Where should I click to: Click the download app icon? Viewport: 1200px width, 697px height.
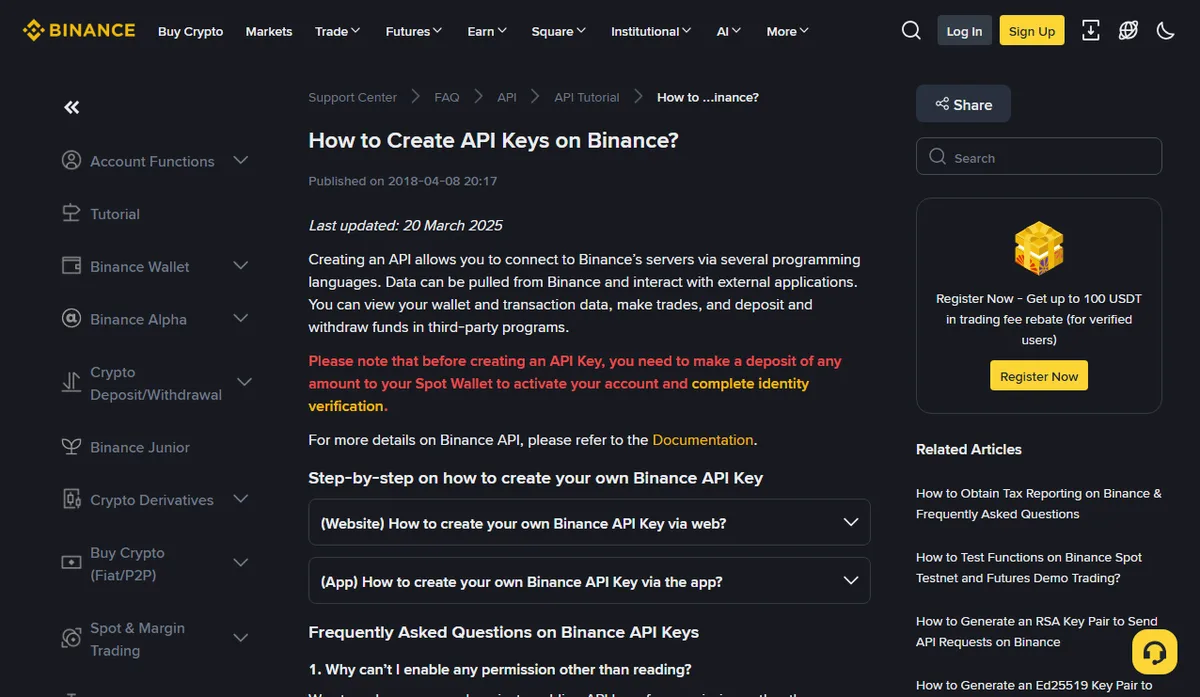point(1091,30)
